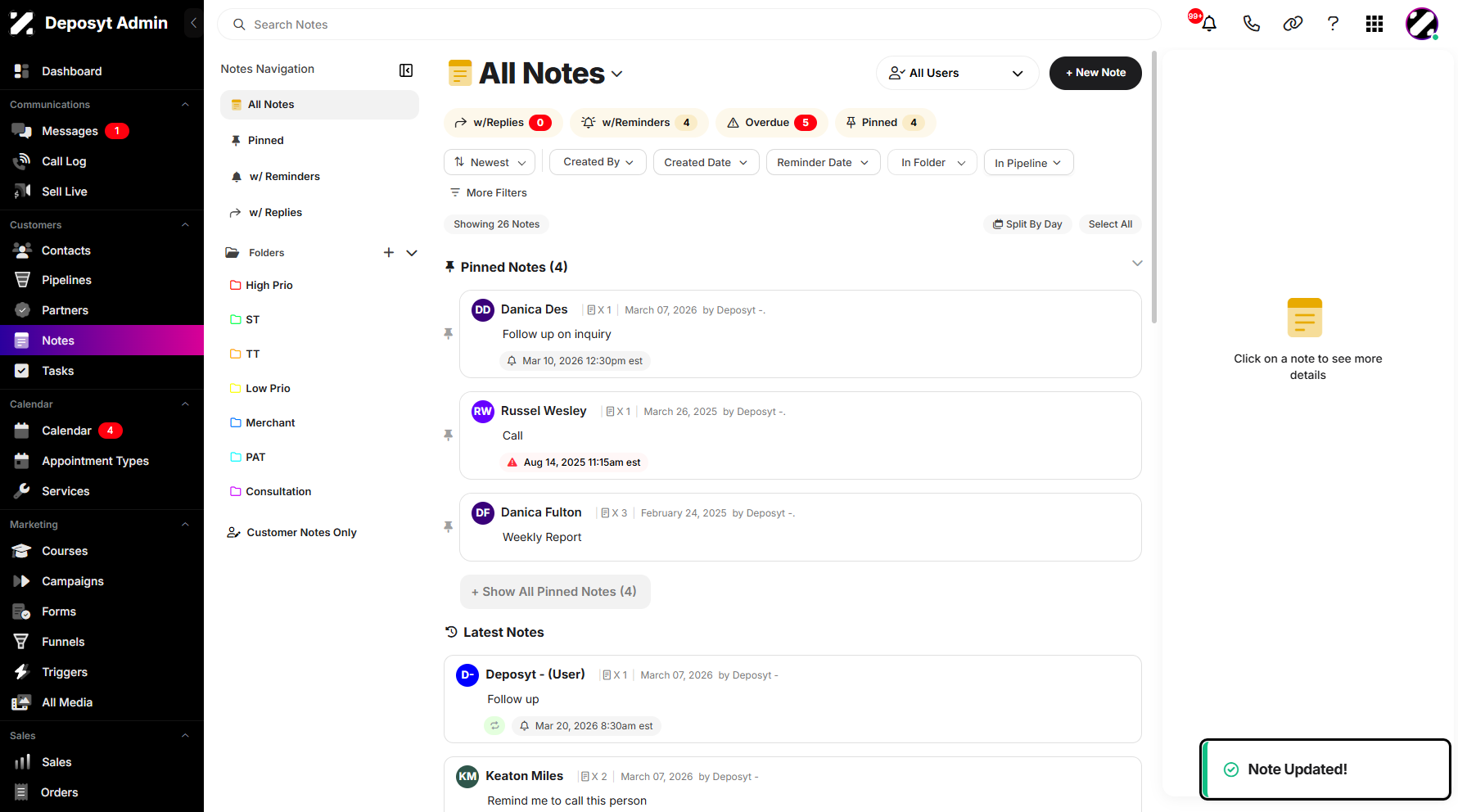Screen dimensions: 1458x812
Task: Open the notifications bell icon
Action: pos(1208,24)
